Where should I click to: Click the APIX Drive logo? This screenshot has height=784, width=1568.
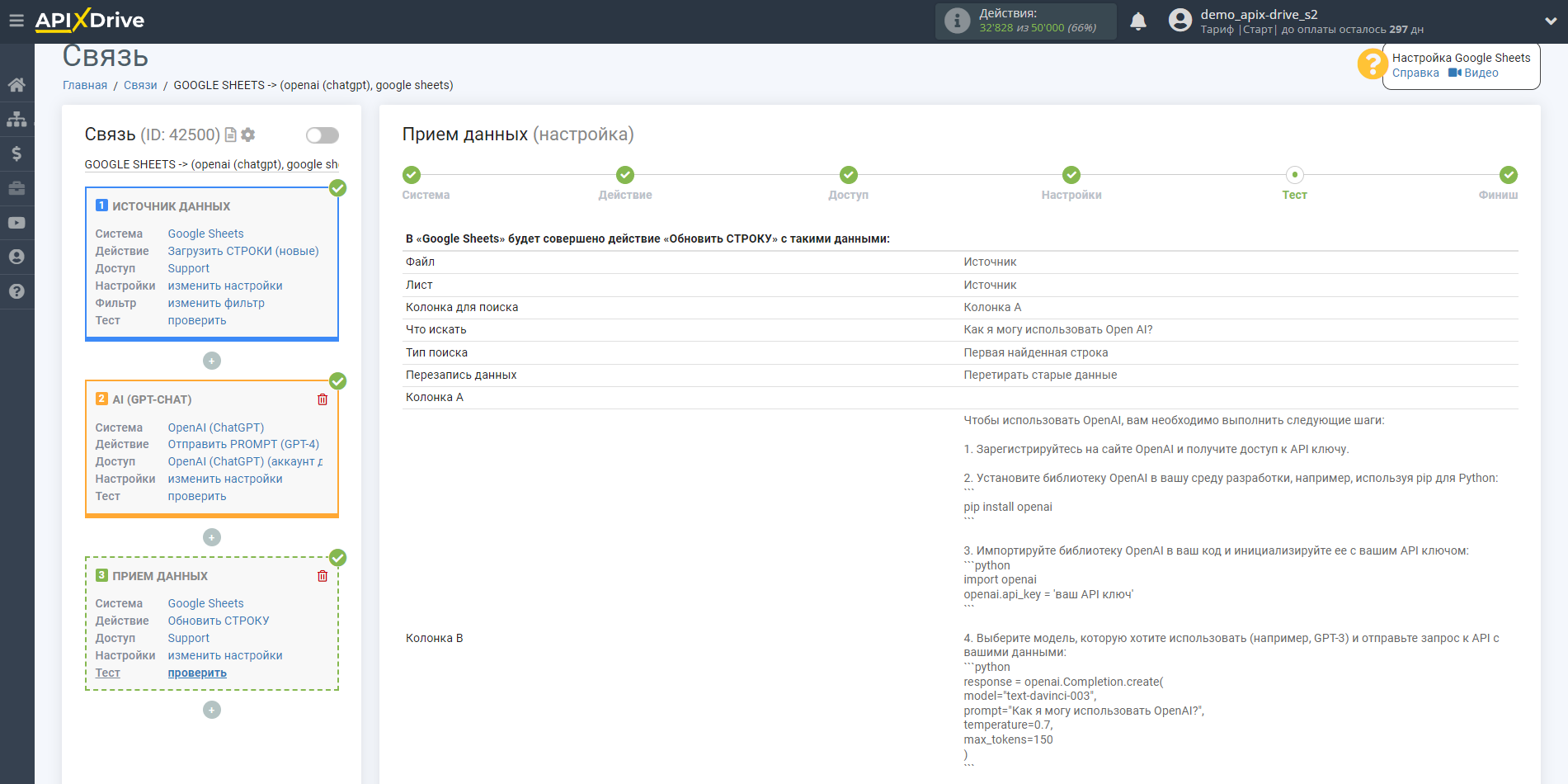(x=90, y=21)
